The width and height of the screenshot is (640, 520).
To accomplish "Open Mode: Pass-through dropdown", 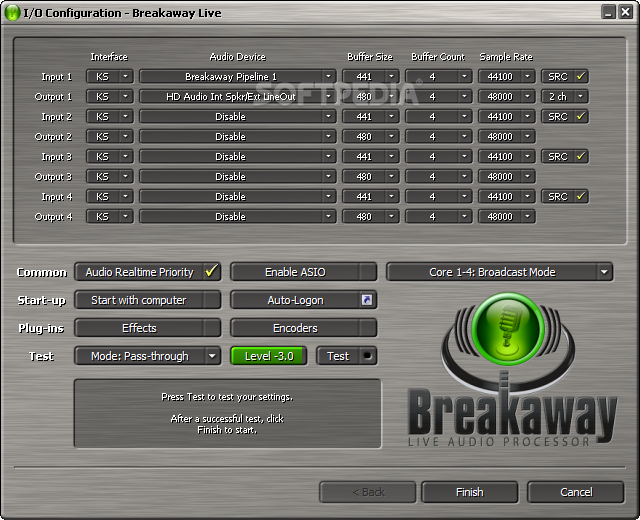I will pyautogui.click(x=148, y=356).
